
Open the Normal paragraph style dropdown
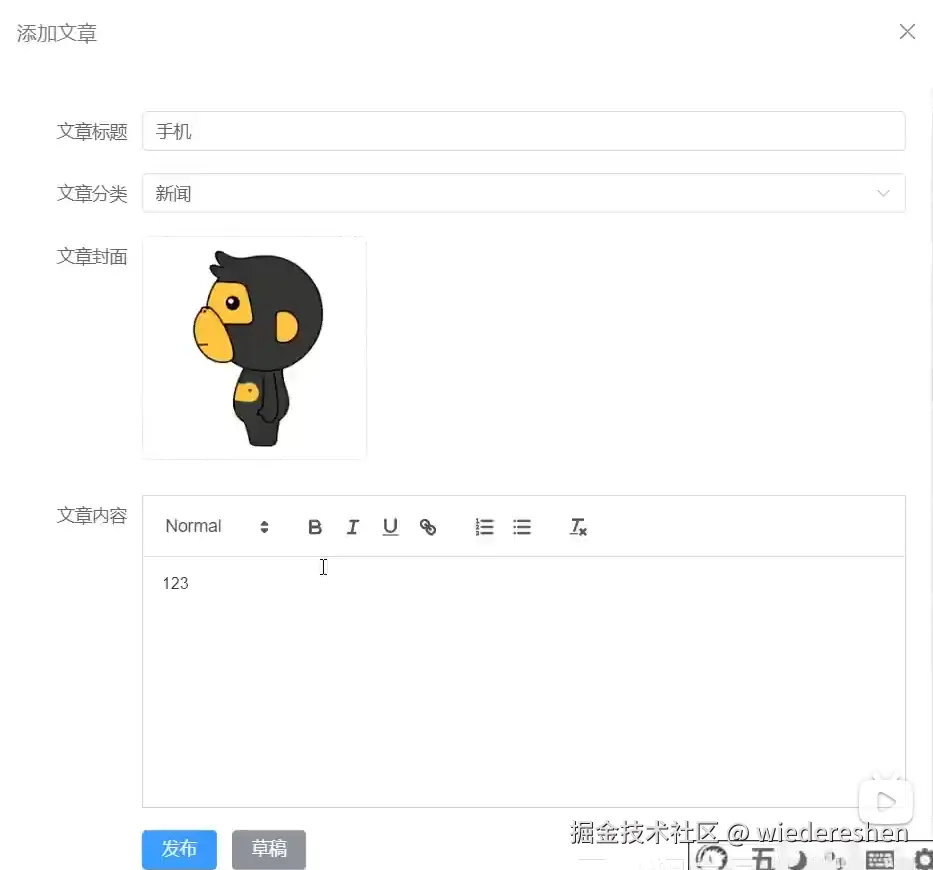pos(193,526)
